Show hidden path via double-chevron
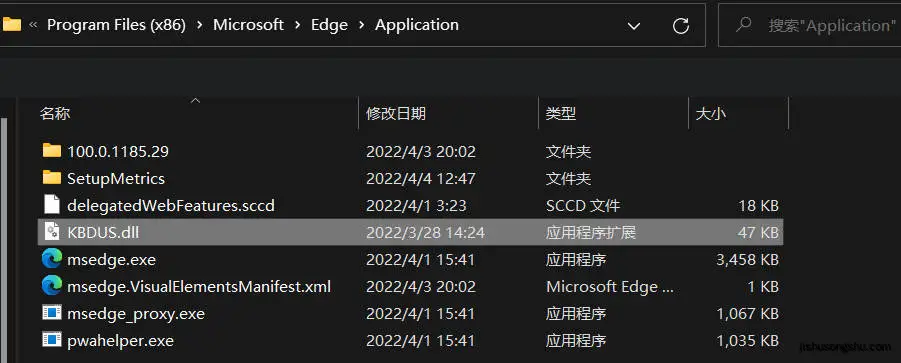901x363 pixels. tap(33, 25)
